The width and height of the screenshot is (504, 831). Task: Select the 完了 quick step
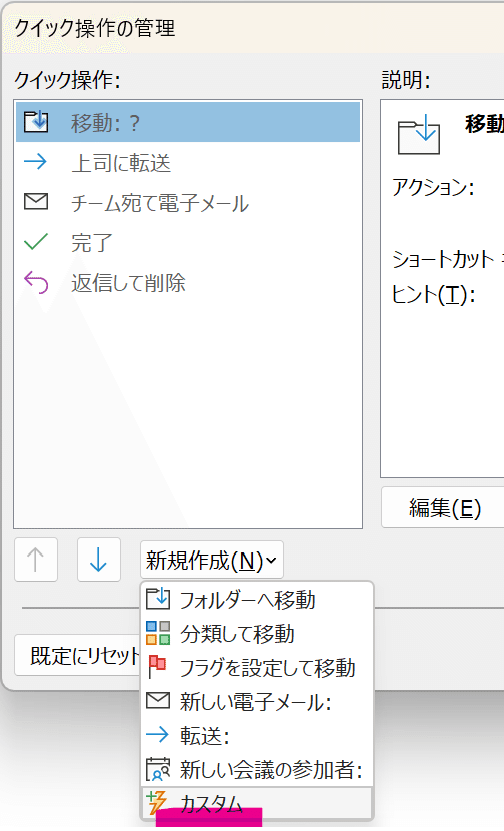[x=188, y=242]
